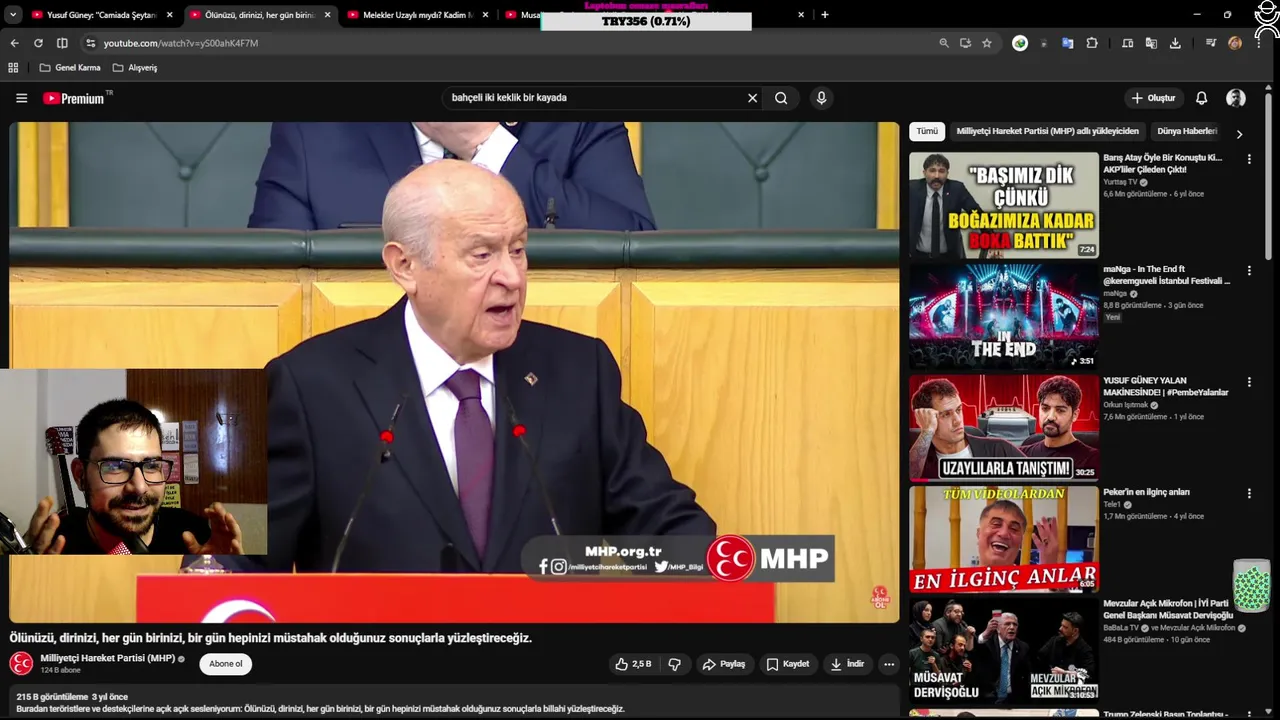The width and height of the screenshot is (1280, 720).
Task: Open the YouTube account avatar menu
Action: [x=1236, y=98]
